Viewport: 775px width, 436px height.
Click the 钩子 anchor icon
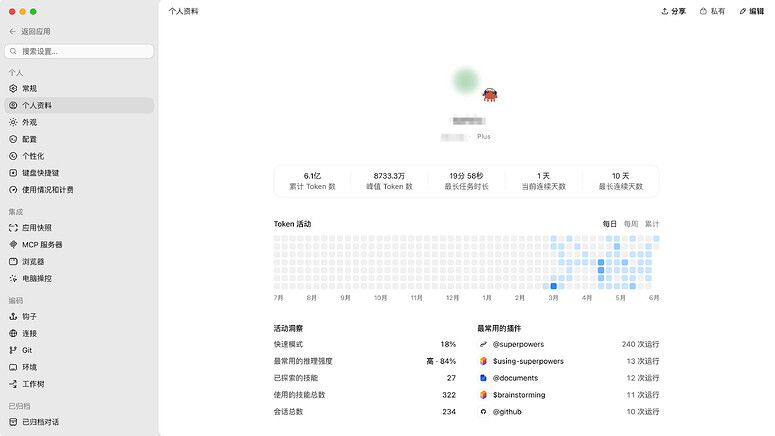(x=13, y=316)
